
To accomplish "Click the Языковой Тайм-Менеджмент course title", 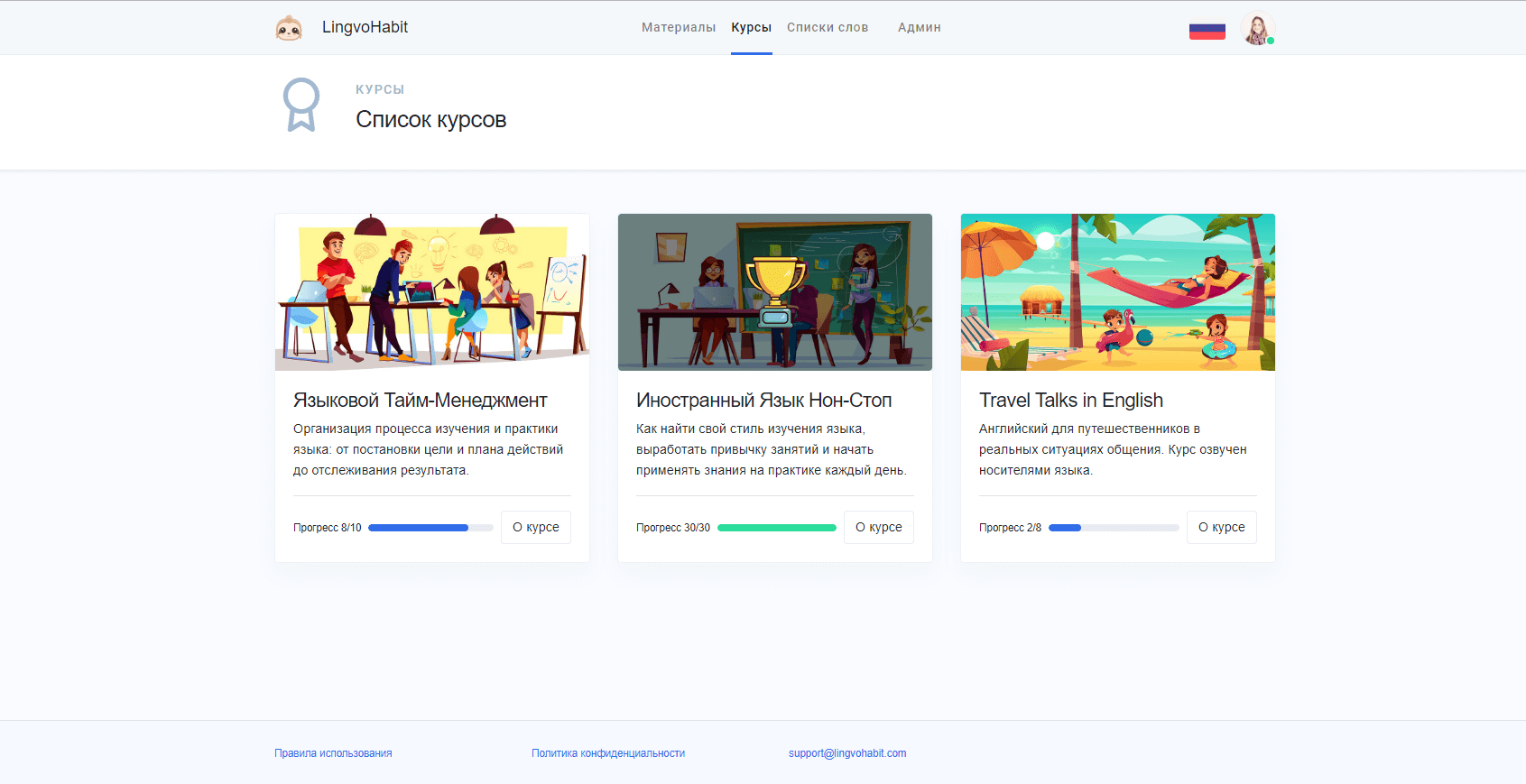I will point(421,400).
